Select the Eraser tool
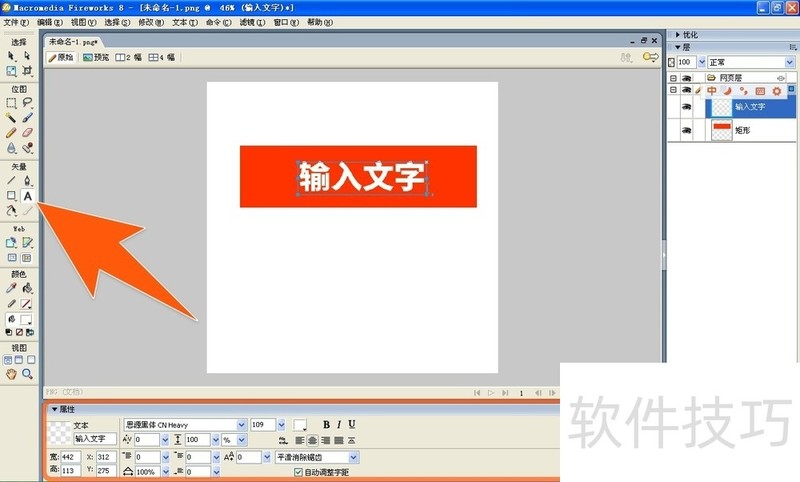800x482 pixels. tap(27, 133)
